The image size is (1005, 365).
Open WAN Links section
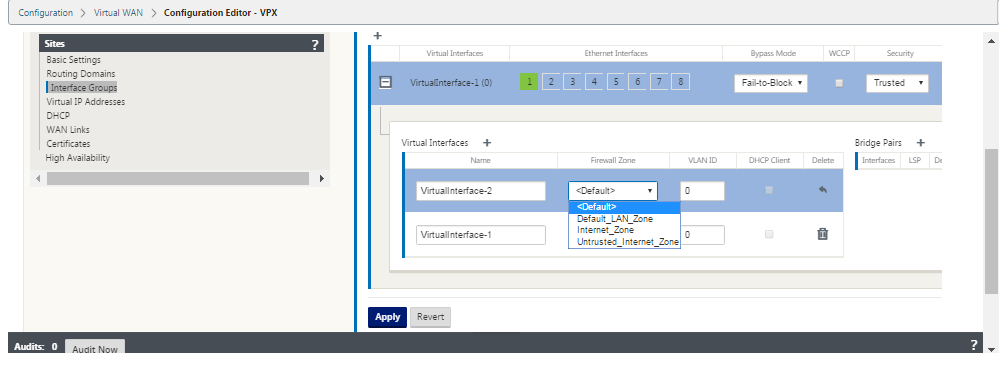68,130
